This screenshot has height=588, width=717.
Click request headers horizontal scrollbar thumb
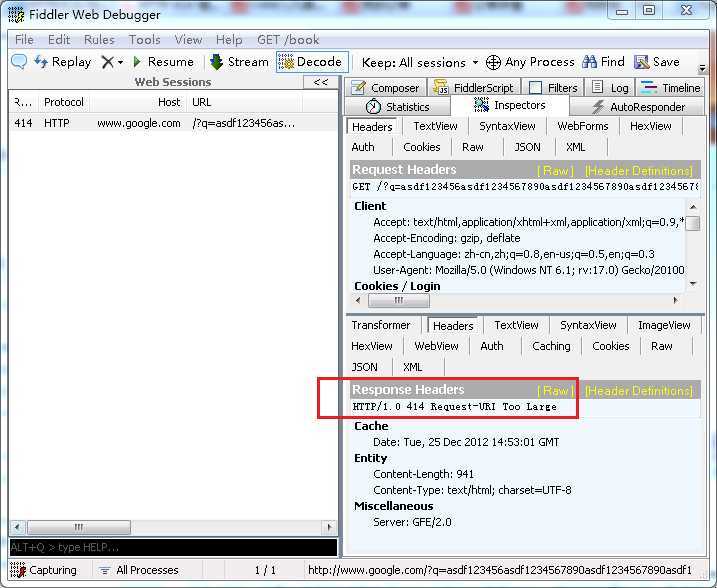pyautogui.click(x=399, y=300)
